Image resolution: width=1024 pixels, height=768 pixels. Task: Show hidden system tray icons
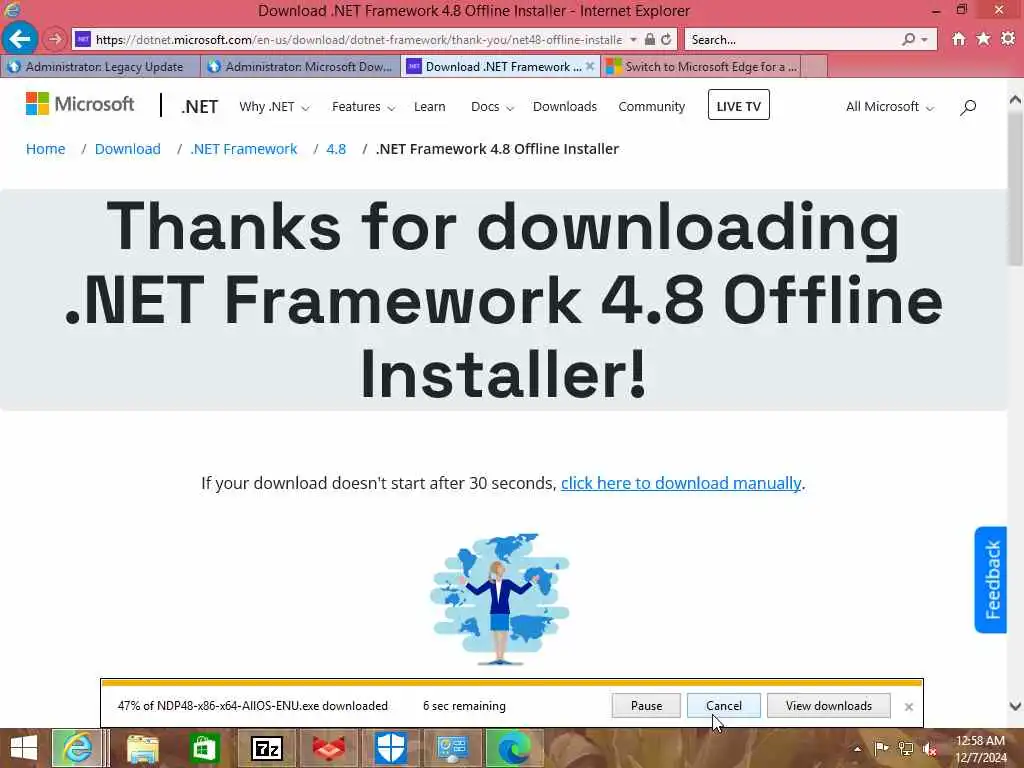tap(857, 748)
